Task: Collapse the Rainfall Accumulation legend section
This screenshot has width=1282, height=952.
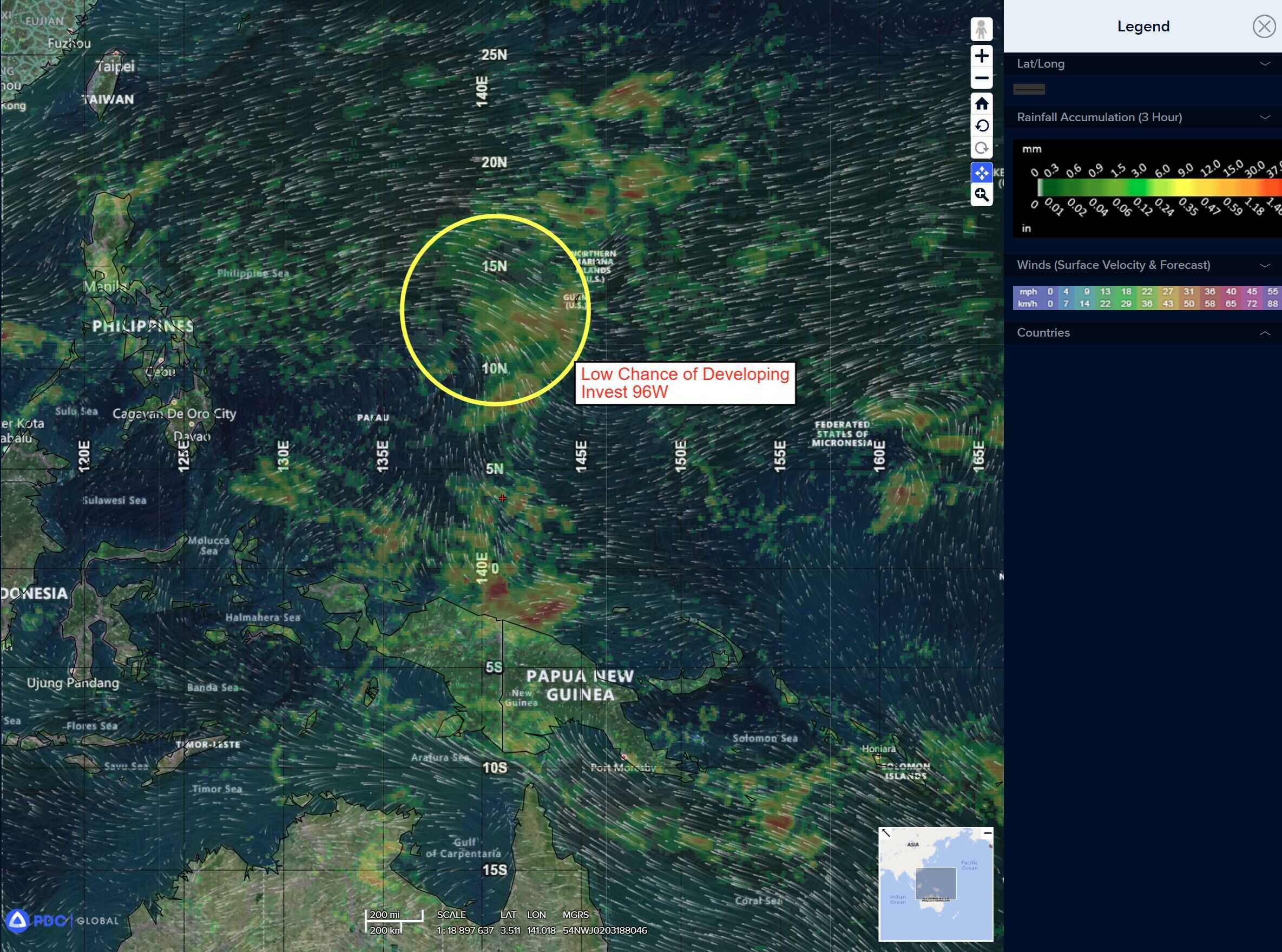Action: (x=1264, y=117)
